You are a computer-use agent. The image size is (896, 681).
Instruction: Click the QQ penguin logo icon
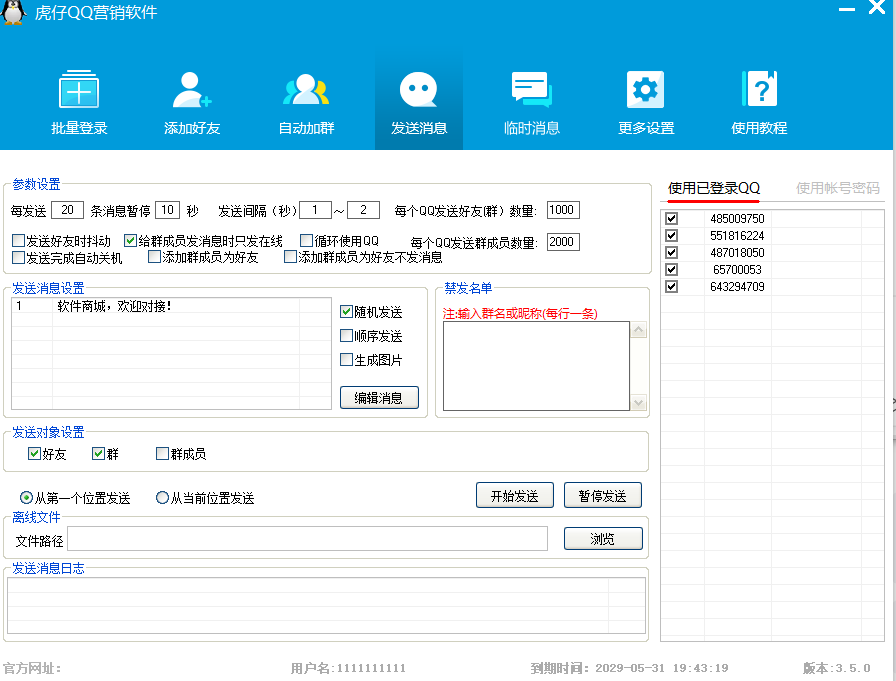(x=13, y=12)
